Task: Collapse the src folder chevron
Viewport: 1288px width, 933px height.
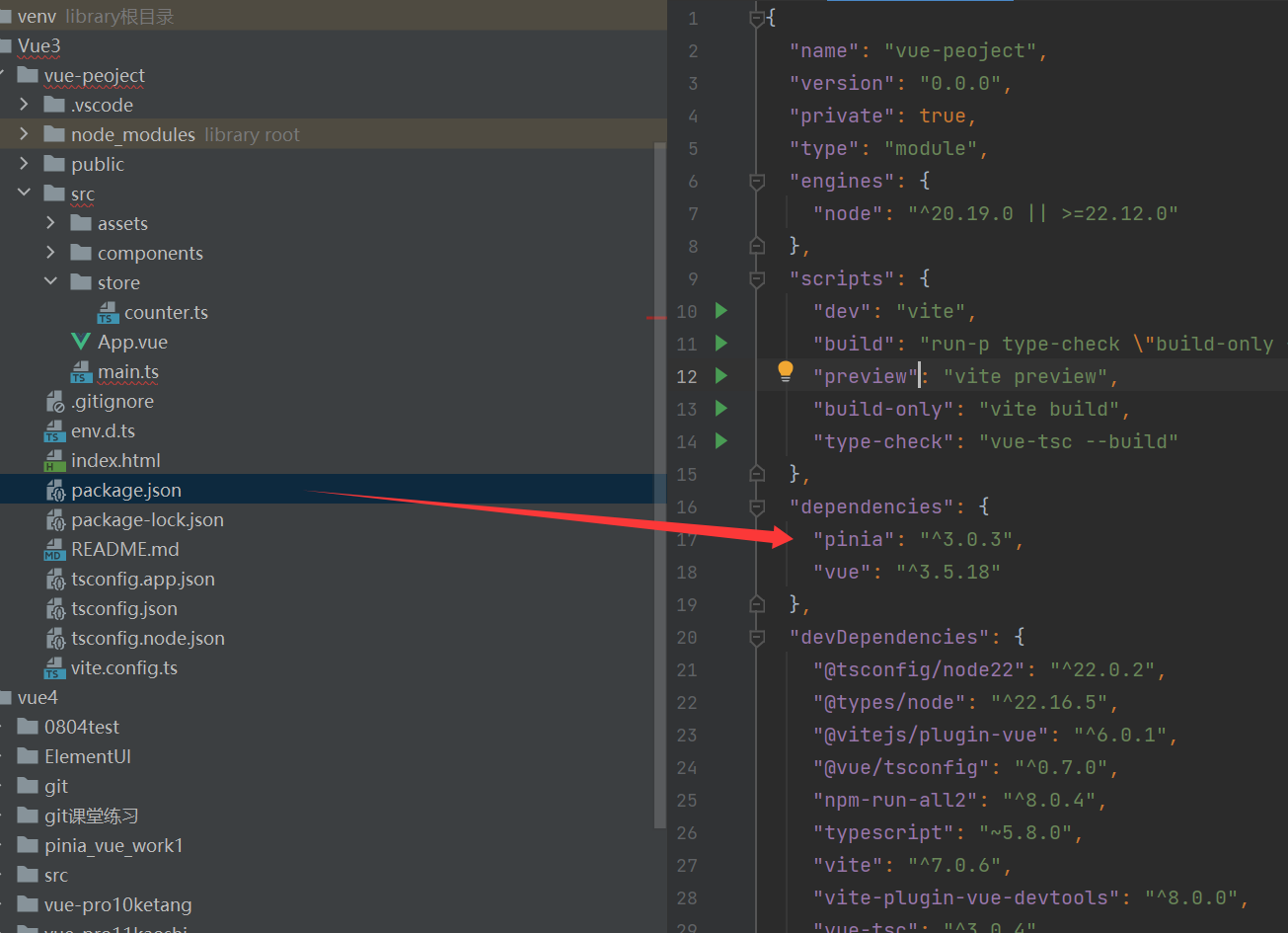Action: (25, 194)
